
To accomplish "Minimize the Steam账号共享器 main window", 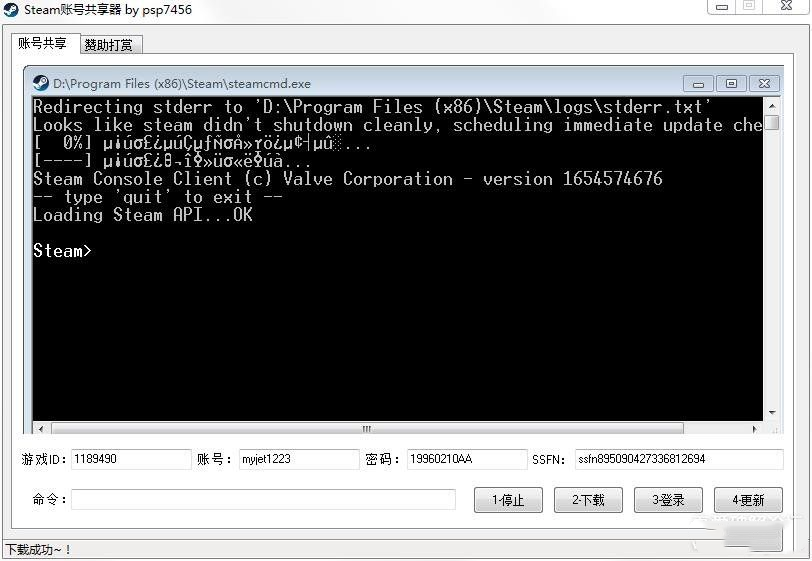I will [x=722, y=7].
